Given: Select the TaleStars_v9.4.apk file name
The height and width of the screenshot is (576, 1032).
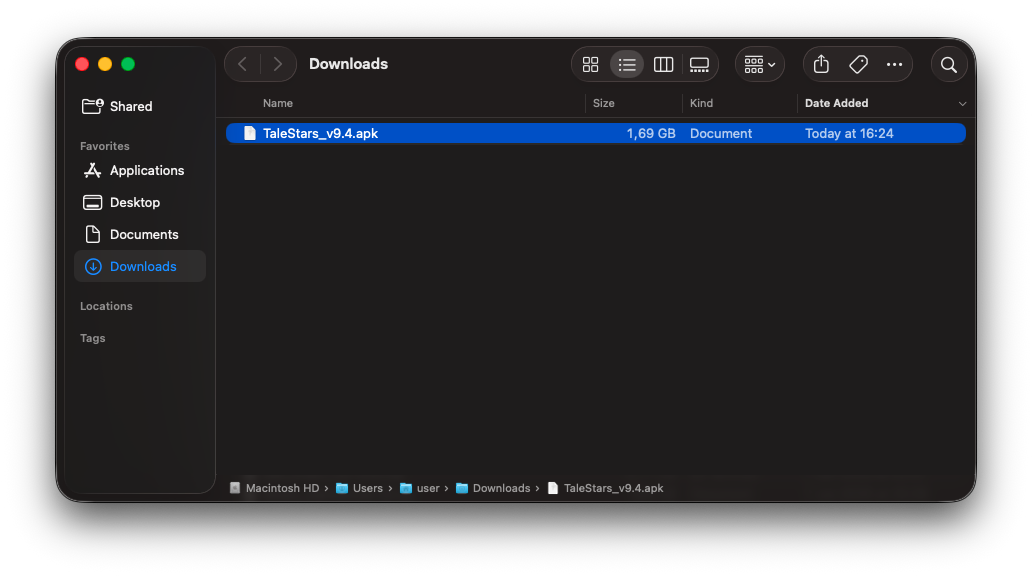Looking at the screenshot, I should pyautogui.click(x=320, y=134).
